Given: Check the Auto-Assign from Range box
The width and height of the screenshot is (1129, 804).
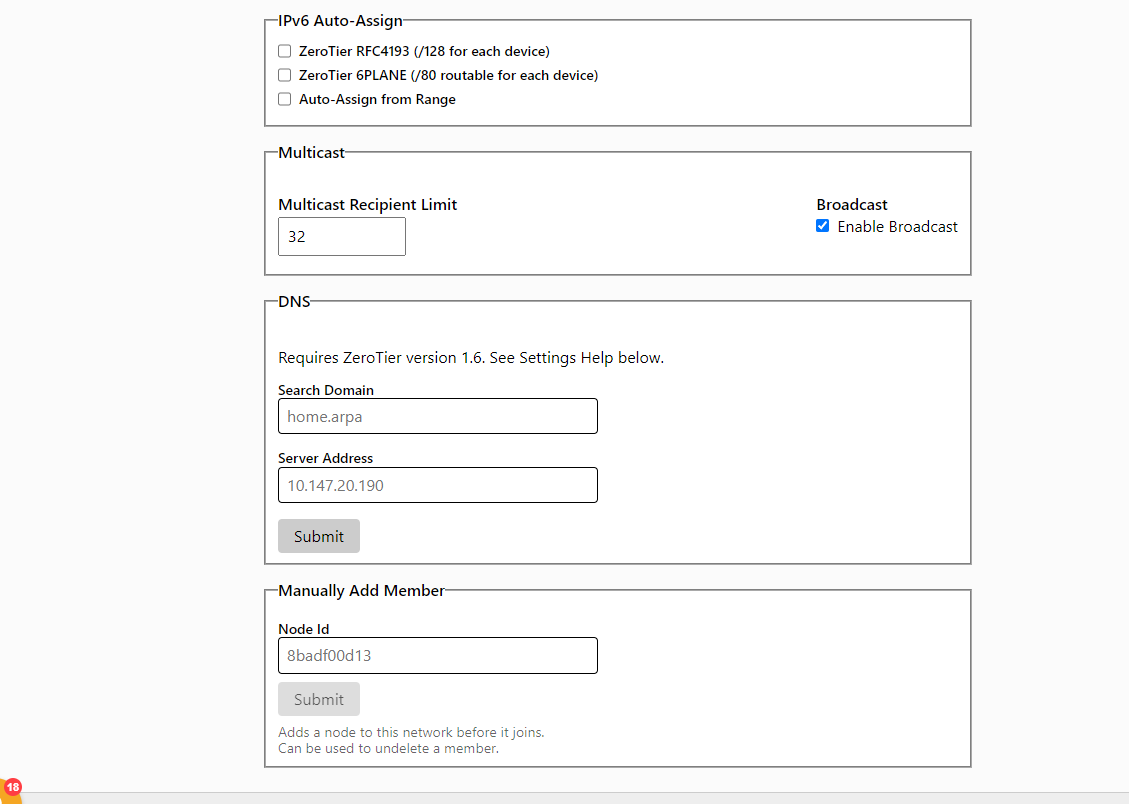Looking at the screenshot, I should coord(285,99).
